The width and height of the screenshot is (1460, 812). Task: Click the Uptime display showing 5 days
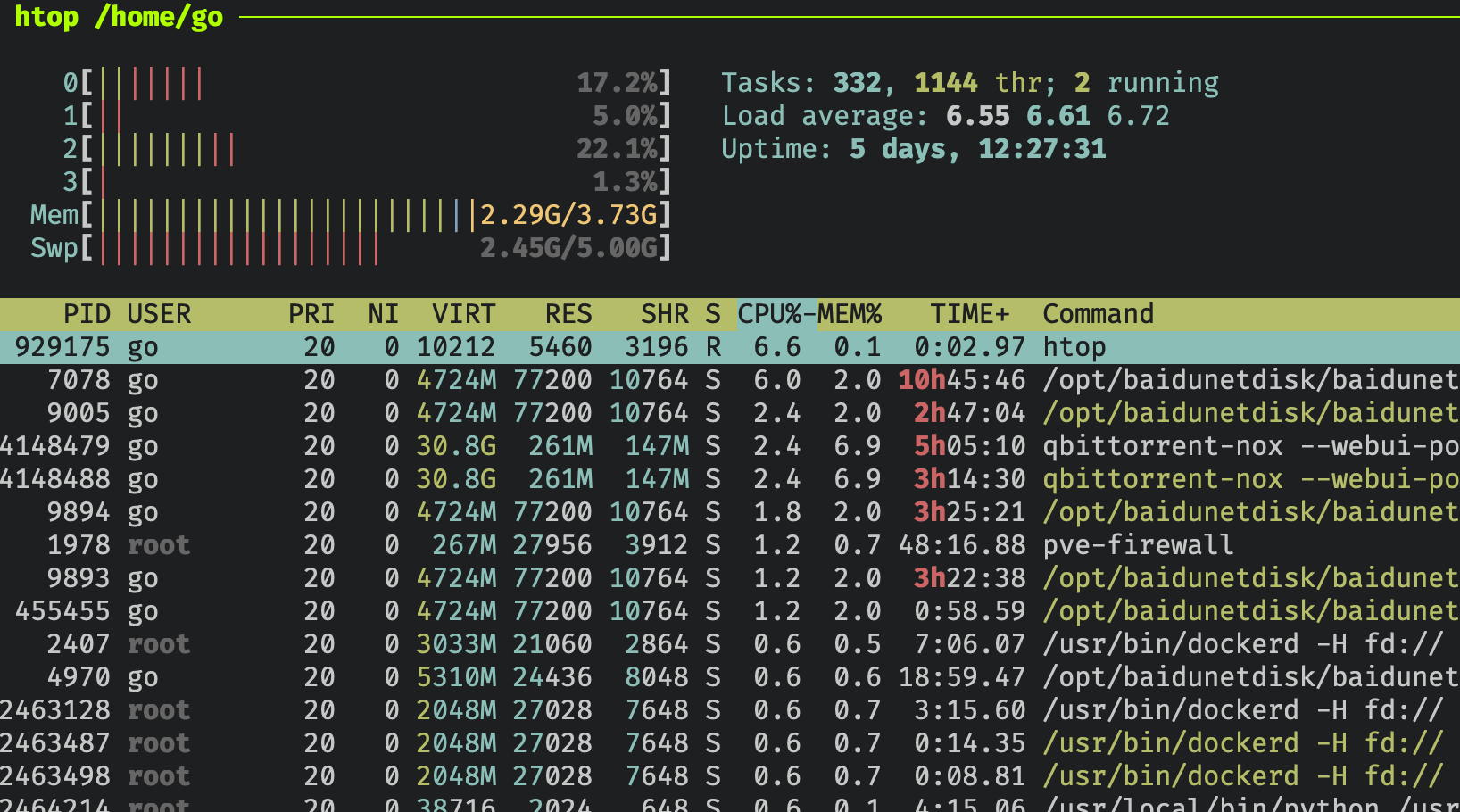point(913,148)
